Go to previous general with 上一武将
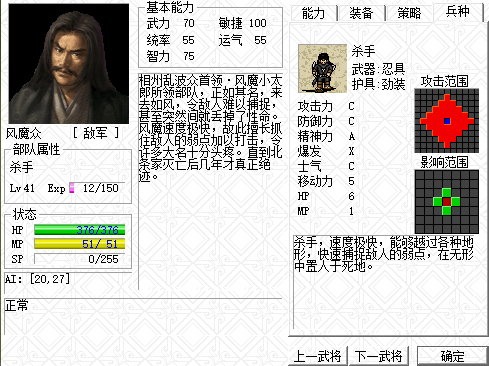The image size is (489, 366). [318, 356]
